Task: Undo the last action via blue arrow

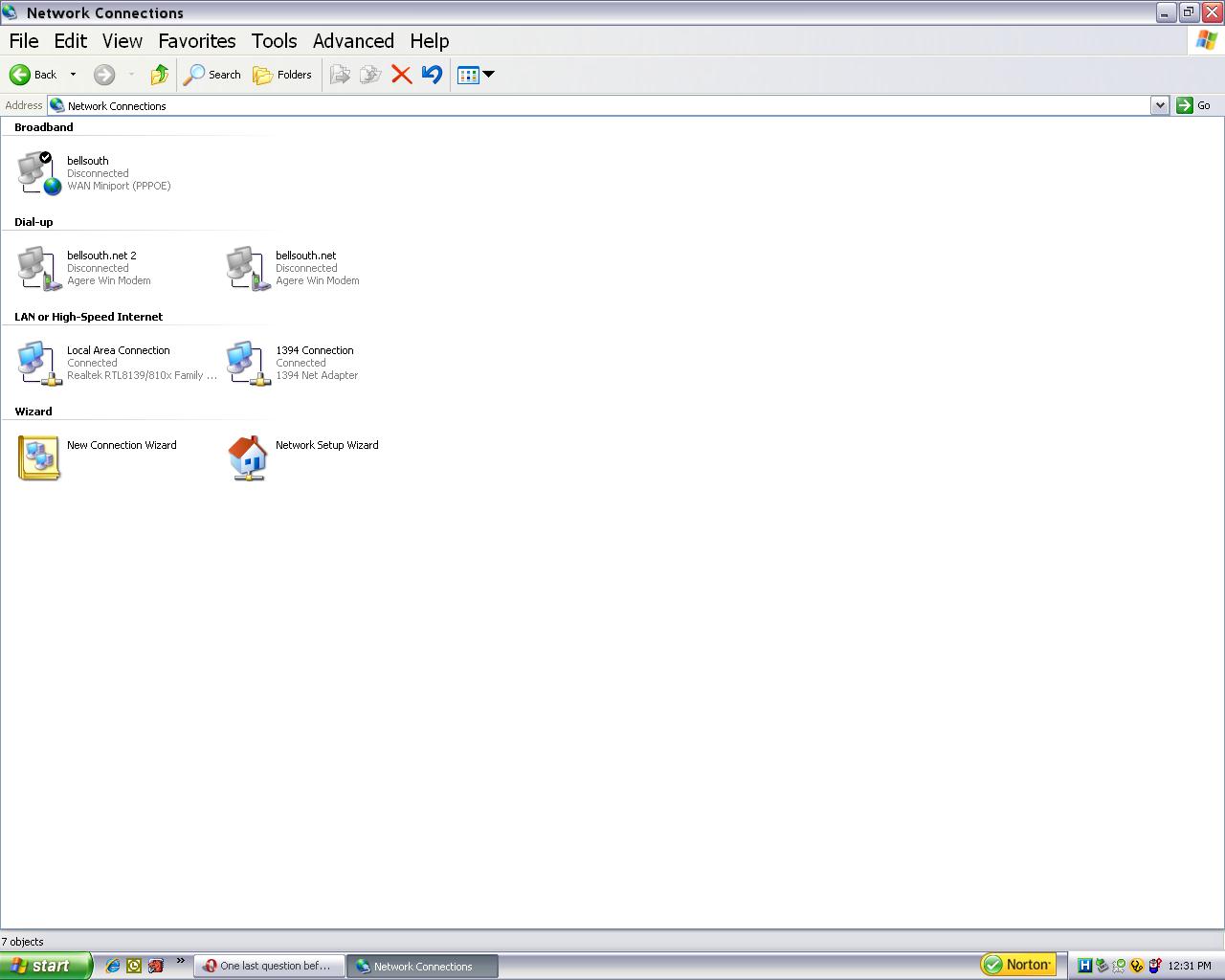Action: (432, 75)
